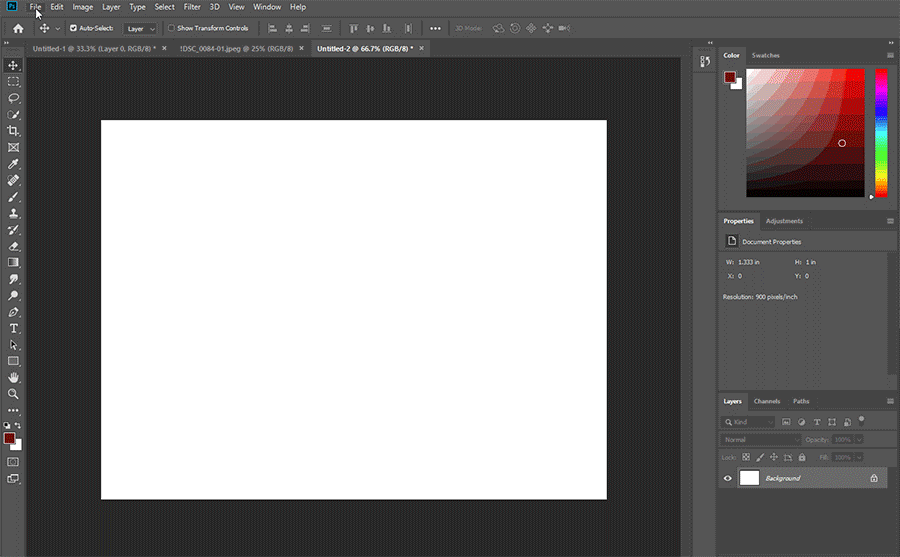
Task: Click the Quick Mask mode icon
Action: click(x=13, y=462)
